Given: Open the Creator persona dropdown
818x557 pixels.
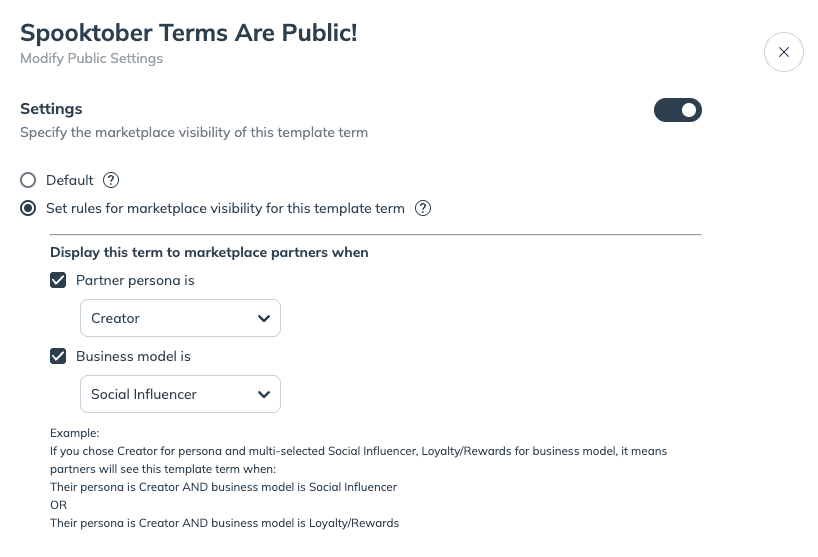Looking at the screenshot, I should [180, 318].
